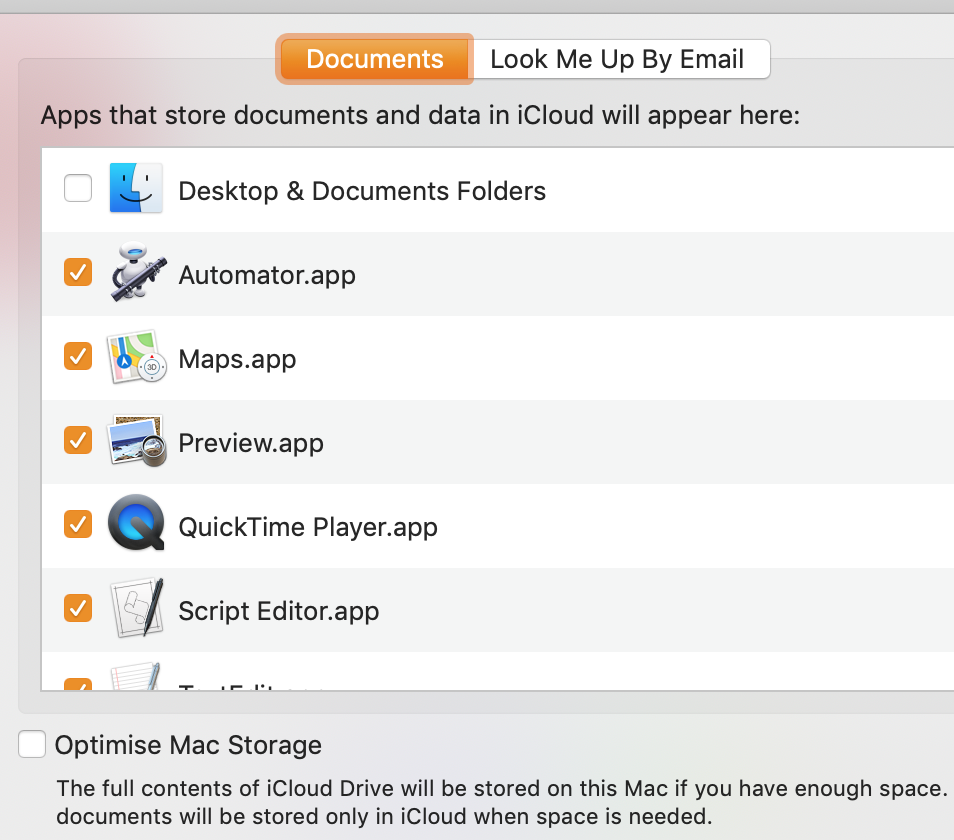Uncheck the Maps.app checkbox
The width and height of the screenshot is (954, 840).
click(78, 356)
